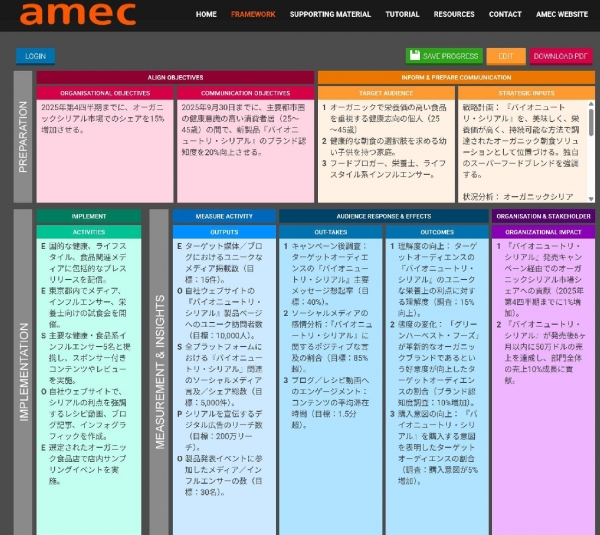Image resolution: width=600 pixels, height=535 pixels.
Task: Click the OUT-TAKES heading
Action: tap(331, 232)
